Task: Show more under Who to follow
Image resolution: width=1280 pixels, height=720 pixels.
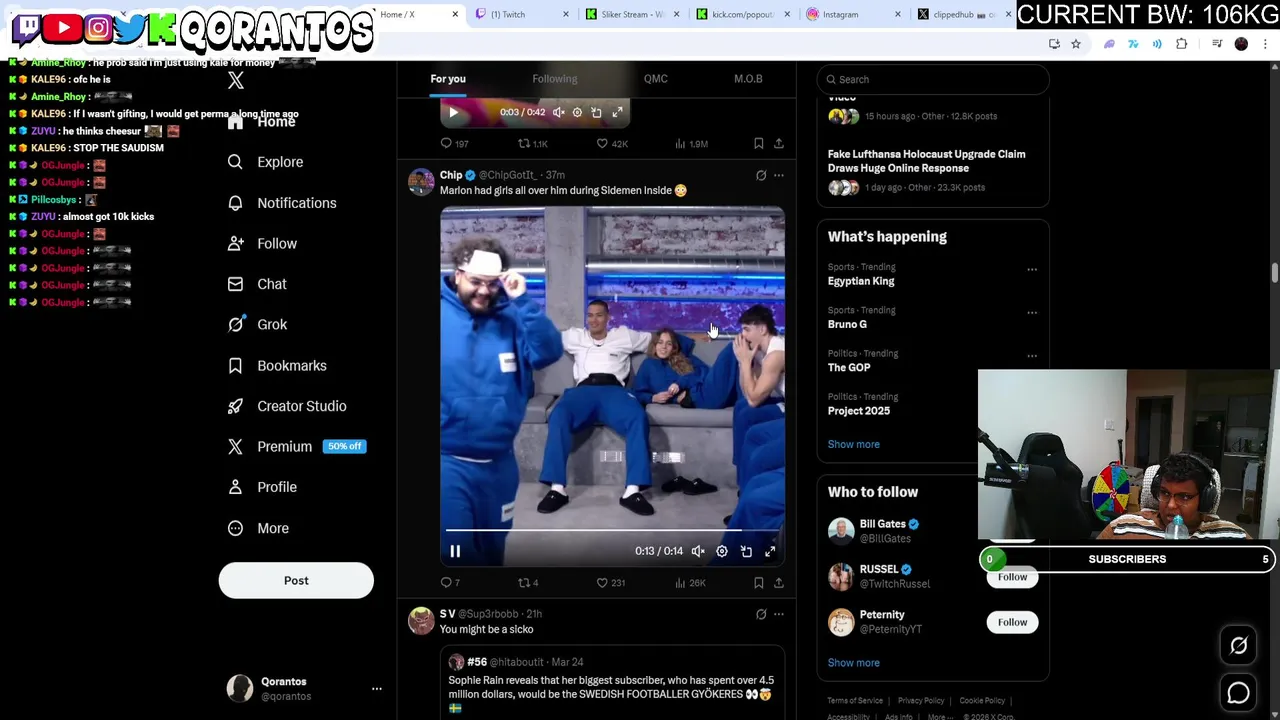Action: coord(854,663)
